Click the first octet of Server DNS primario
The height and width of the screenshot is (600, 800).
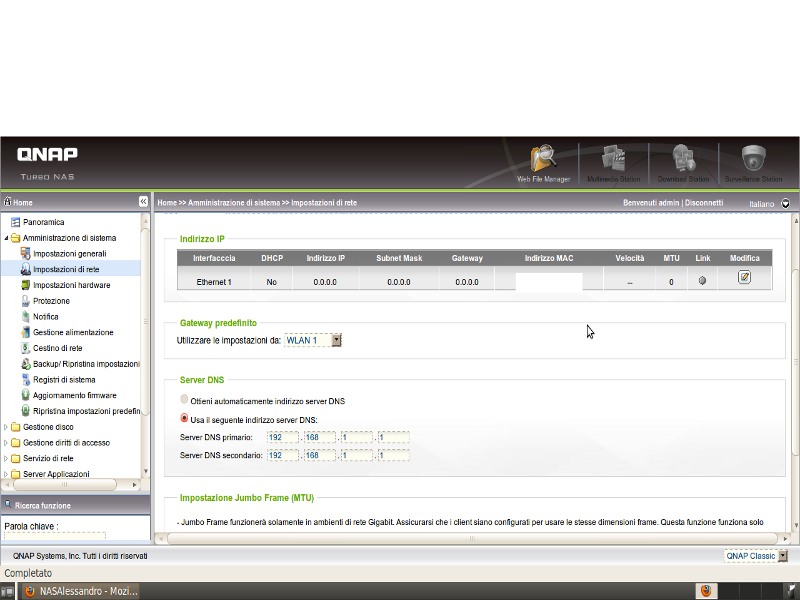[284, 437]
